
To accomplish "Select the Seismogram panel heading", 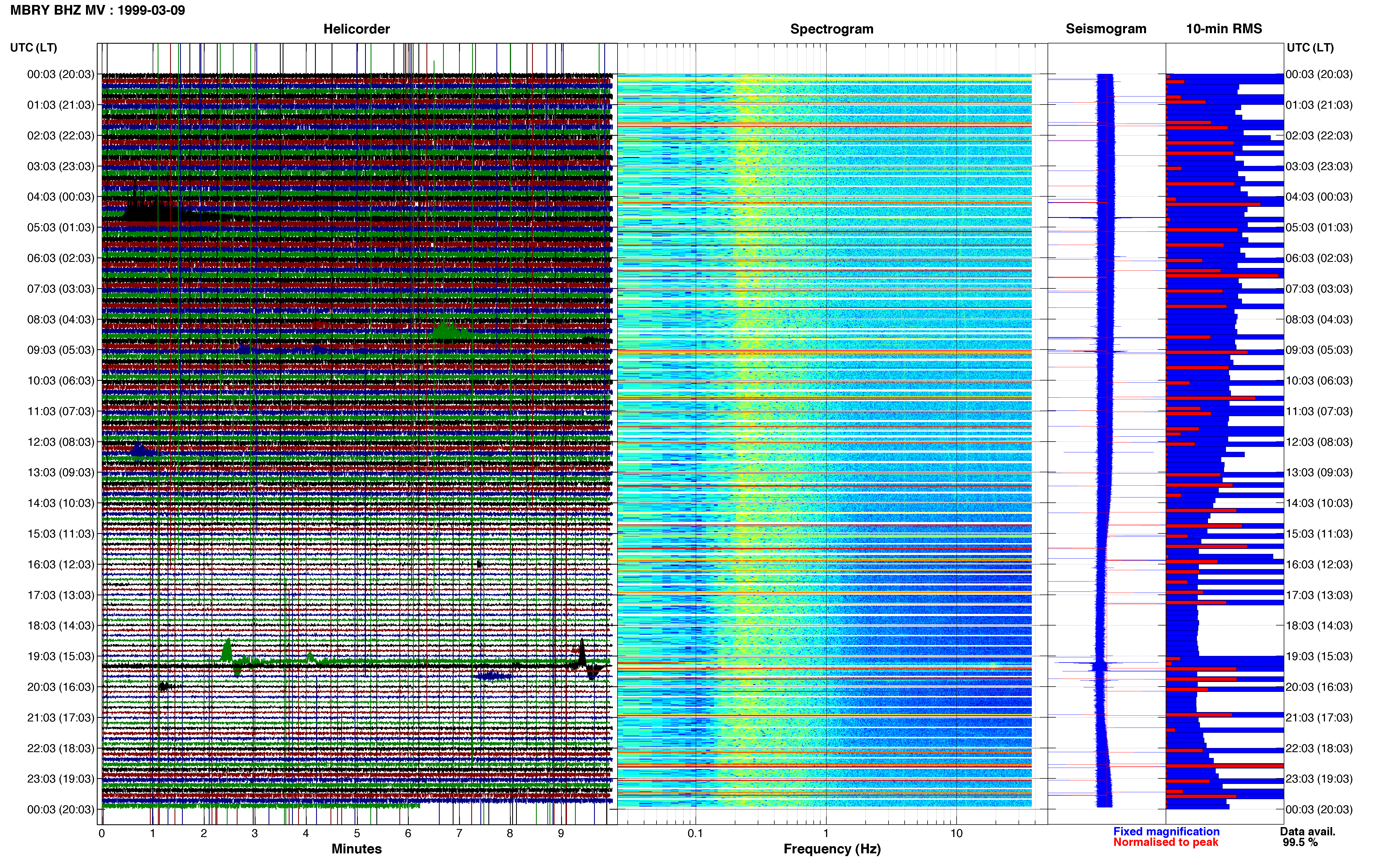I will (1106, 29).
